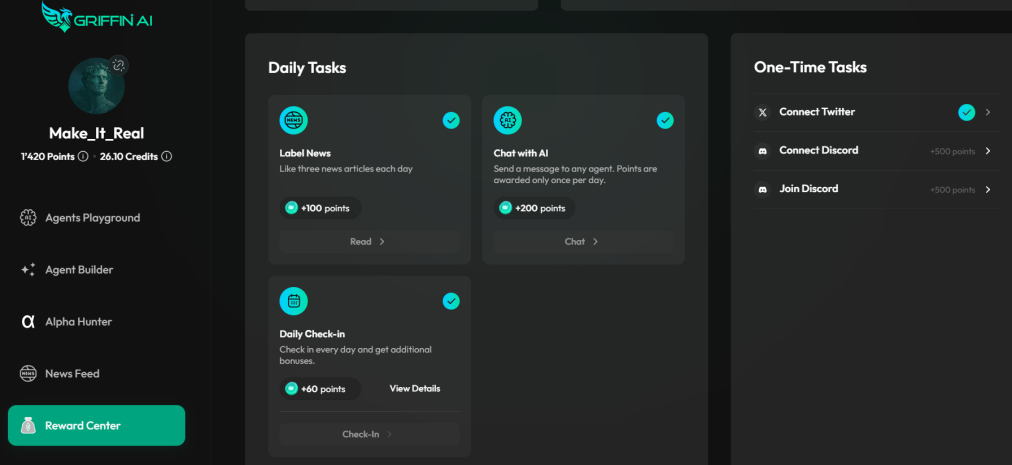Click the Griffin AI logo
Viewport: 1012px width, 465px height.
pos(97,17)
